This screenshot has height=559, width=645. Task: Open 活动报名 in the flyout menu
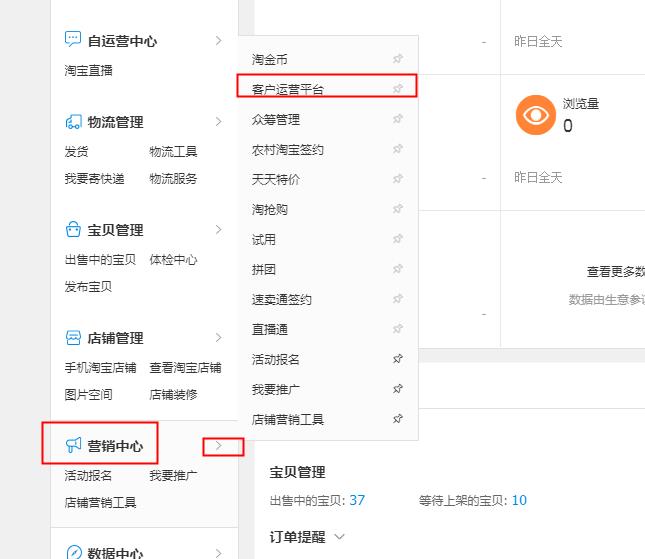(x=276, y=360)
